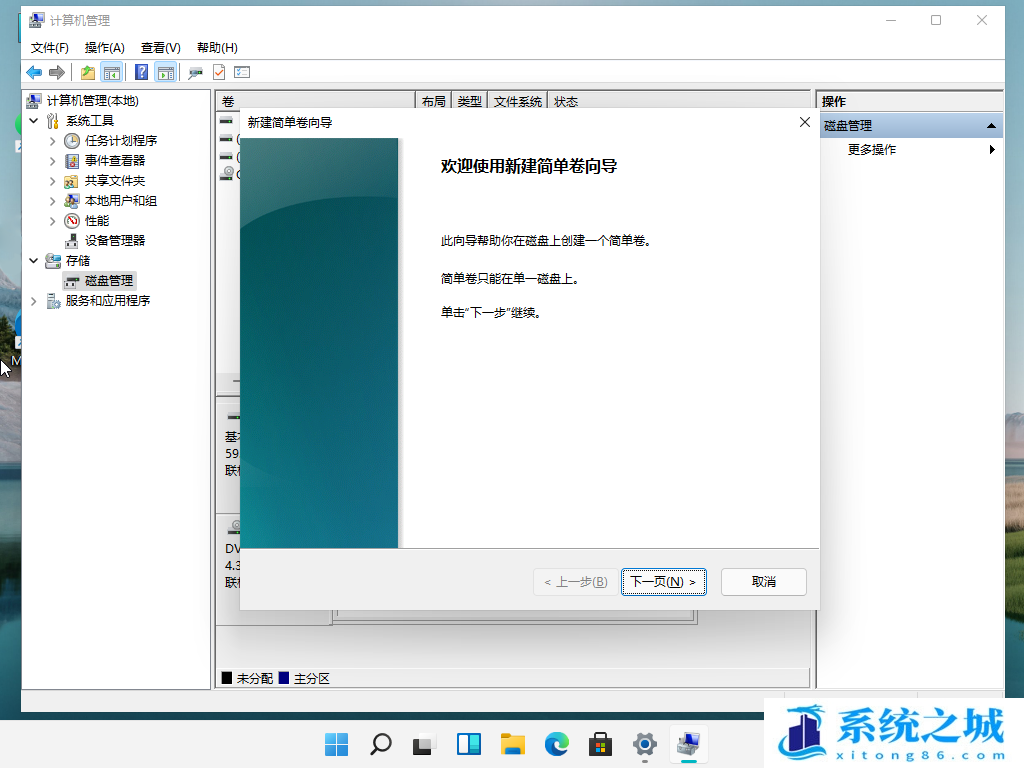The image size is (1024, 768).
Task: Click the 下一页(N) button
Action: (664, 582)
